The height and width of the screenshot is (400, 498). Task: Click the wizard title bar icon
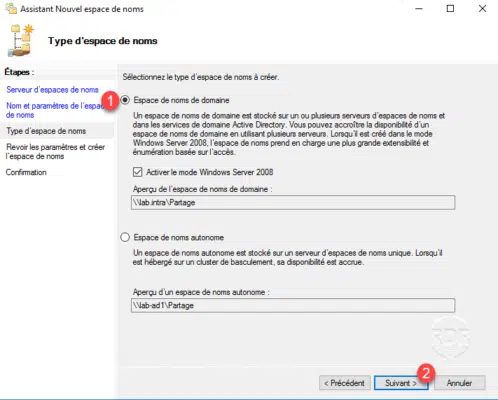[x=11, y=8]
